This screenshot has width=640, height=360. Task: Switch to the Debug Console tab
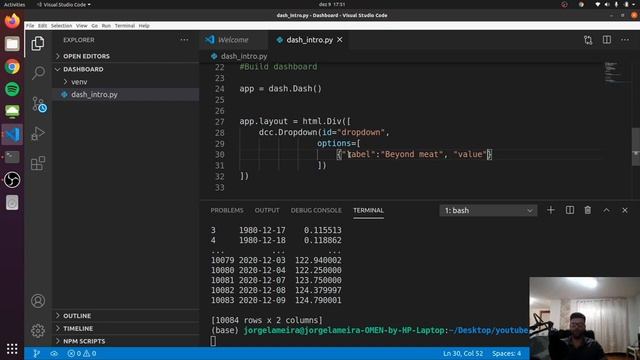[316, 210]
